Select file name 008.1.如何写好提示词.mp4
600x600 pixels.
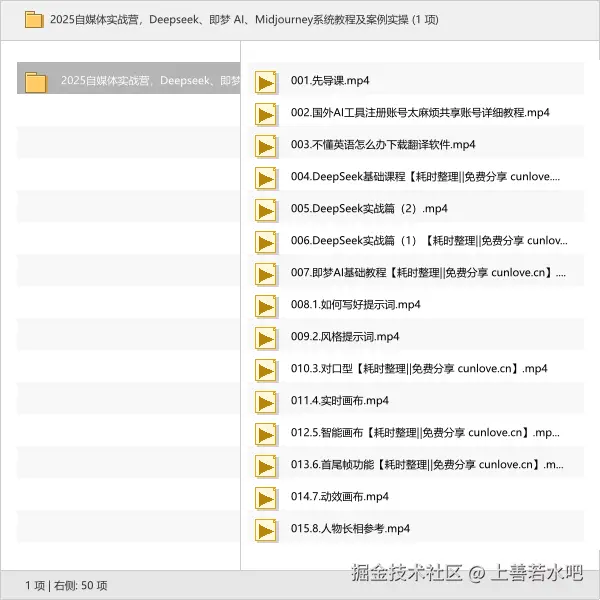(x=355, y=305)
